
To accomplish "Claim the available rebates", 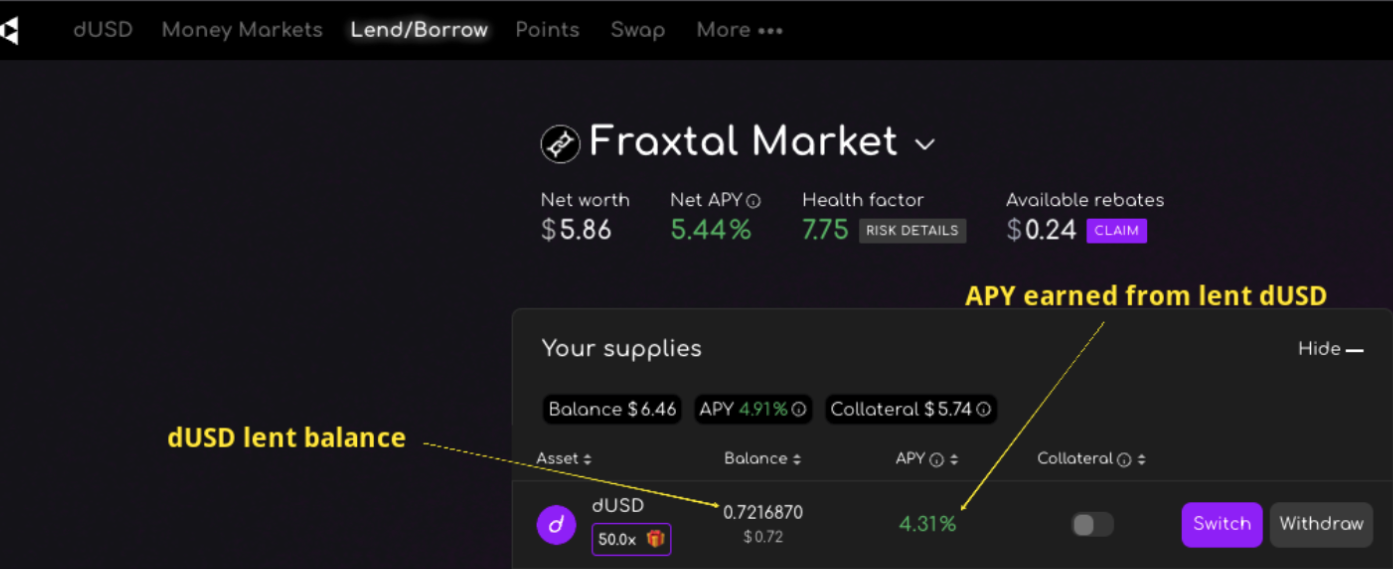I will pos(1116,231).
